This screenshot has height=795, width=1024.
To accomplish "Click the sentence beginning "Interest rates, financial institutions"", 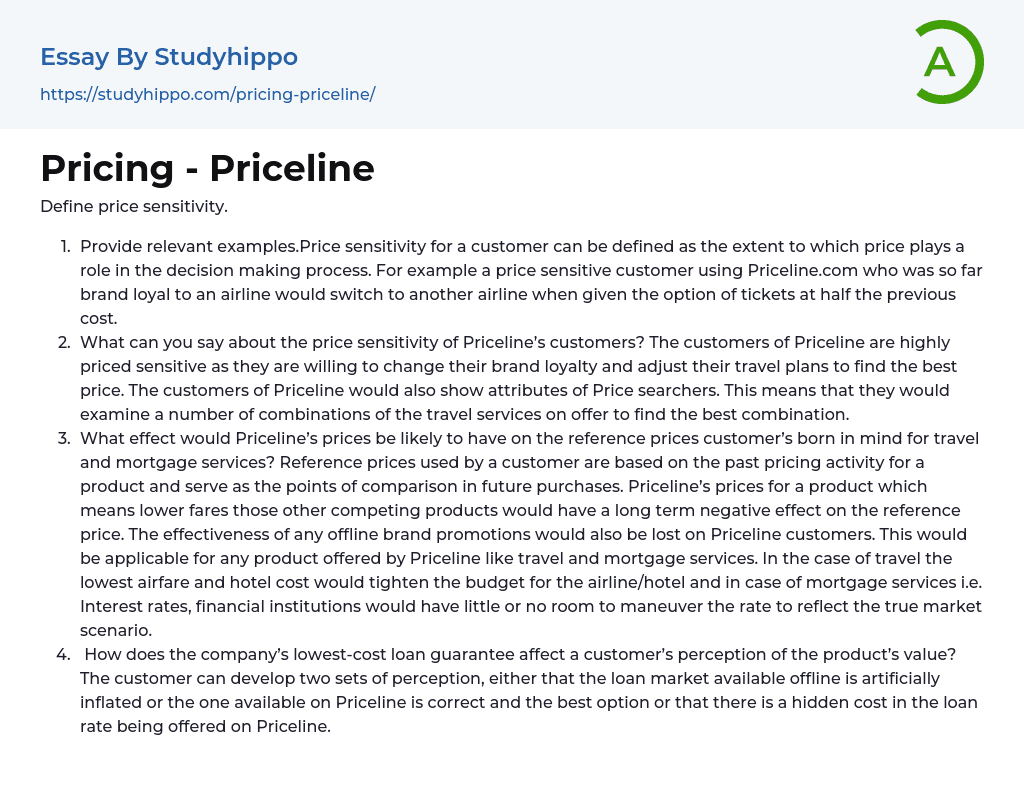I will click(x=400, y=606).
